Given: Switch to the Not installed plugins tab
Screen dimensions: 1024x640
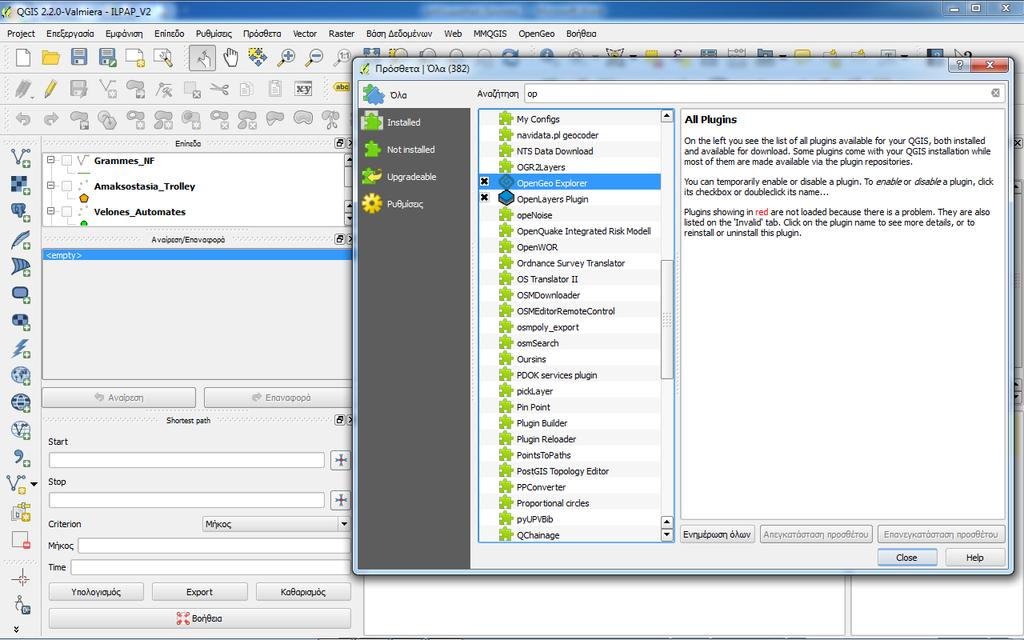Looking at the screenshot, I should click(x=414, y=150).
